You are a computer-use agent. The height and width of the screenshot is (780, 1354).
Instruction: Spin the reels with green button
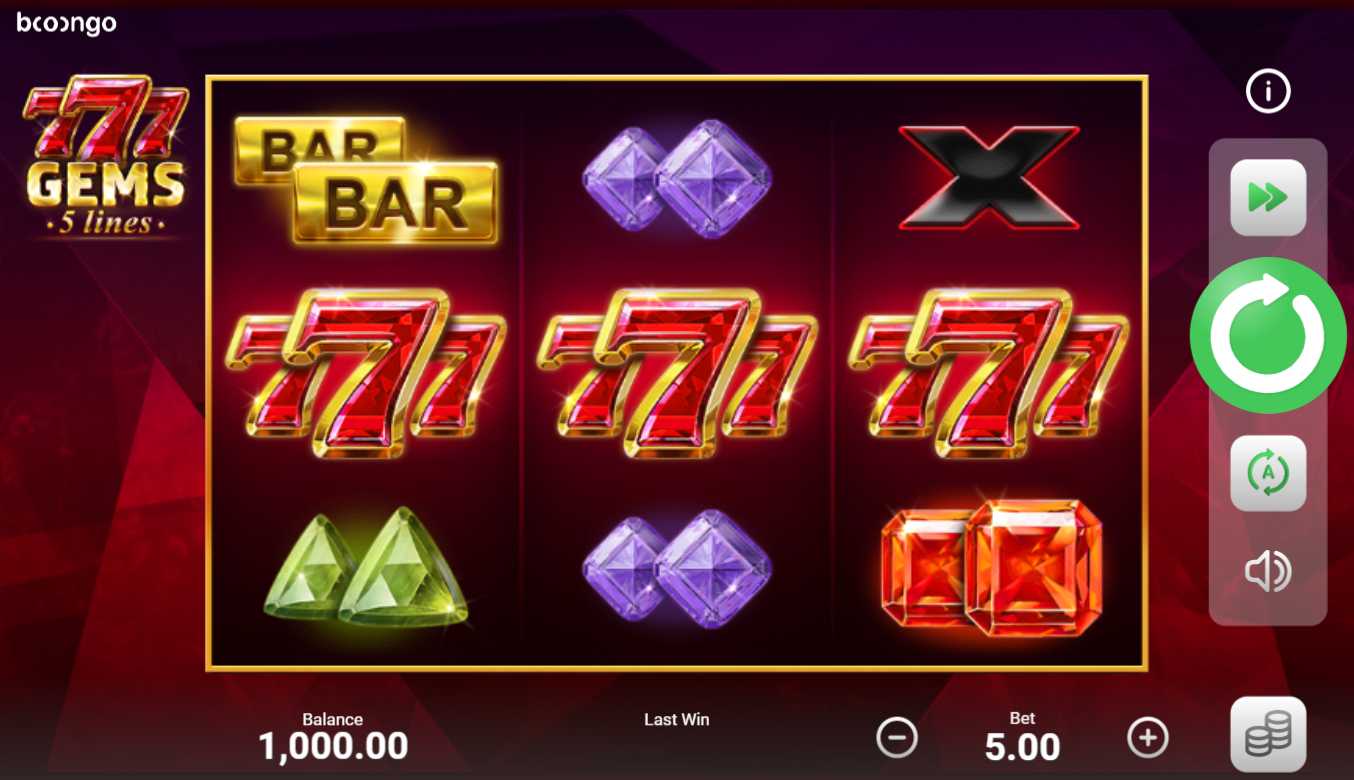1268,335
